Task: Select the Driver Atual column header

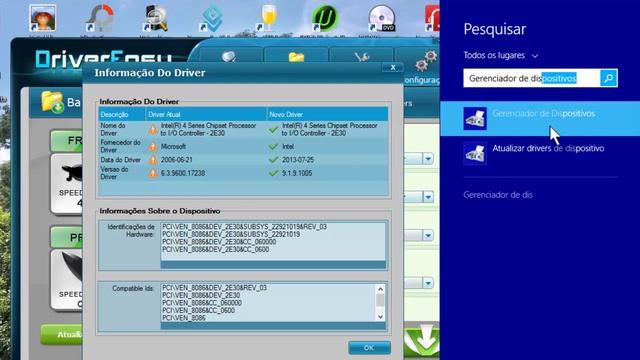Action: click(x=206, y=114)
